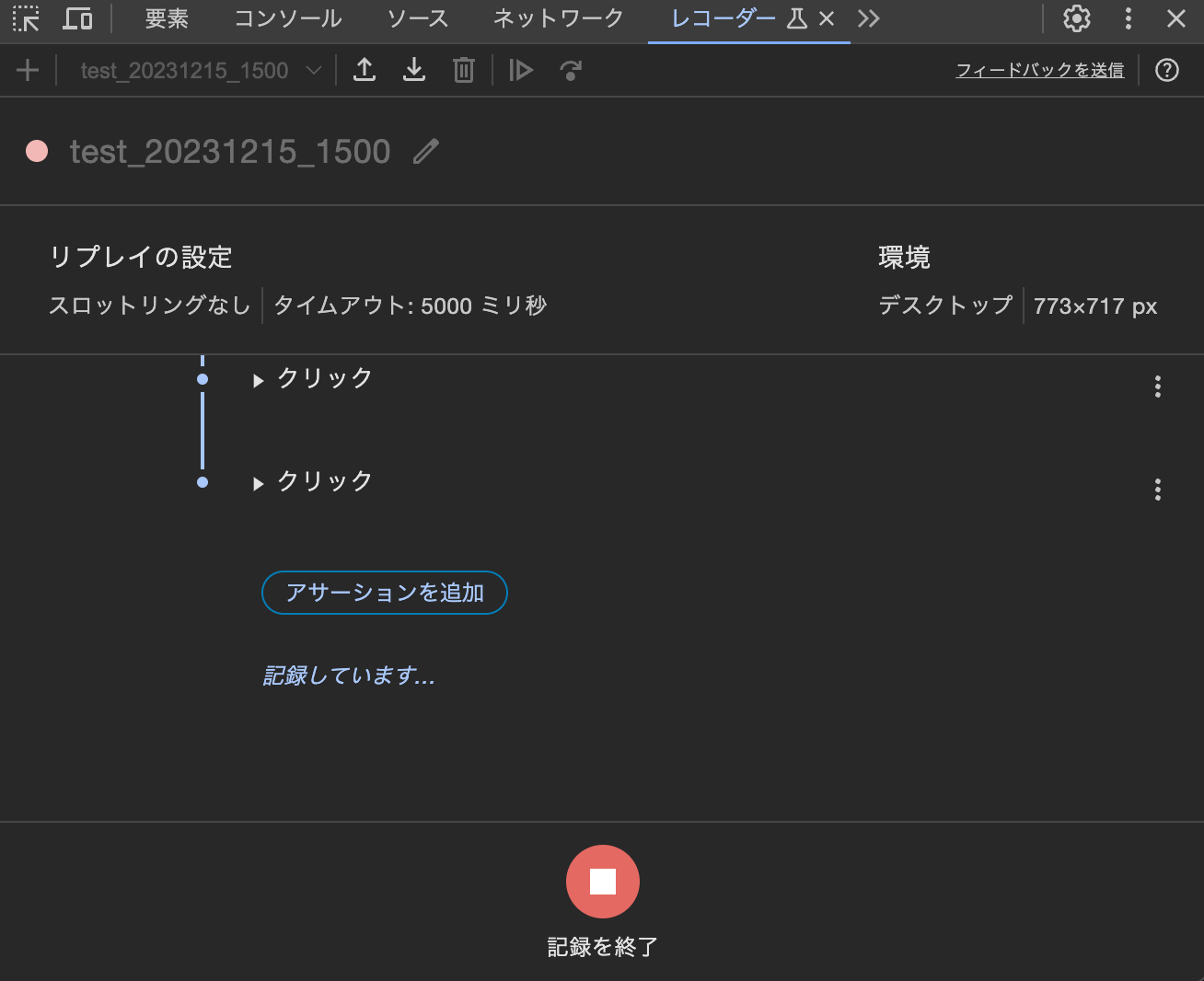This screenshot has height=981, width=1204.
Task: Export the recording using the upload icon
Action: [x=365, y=69]
